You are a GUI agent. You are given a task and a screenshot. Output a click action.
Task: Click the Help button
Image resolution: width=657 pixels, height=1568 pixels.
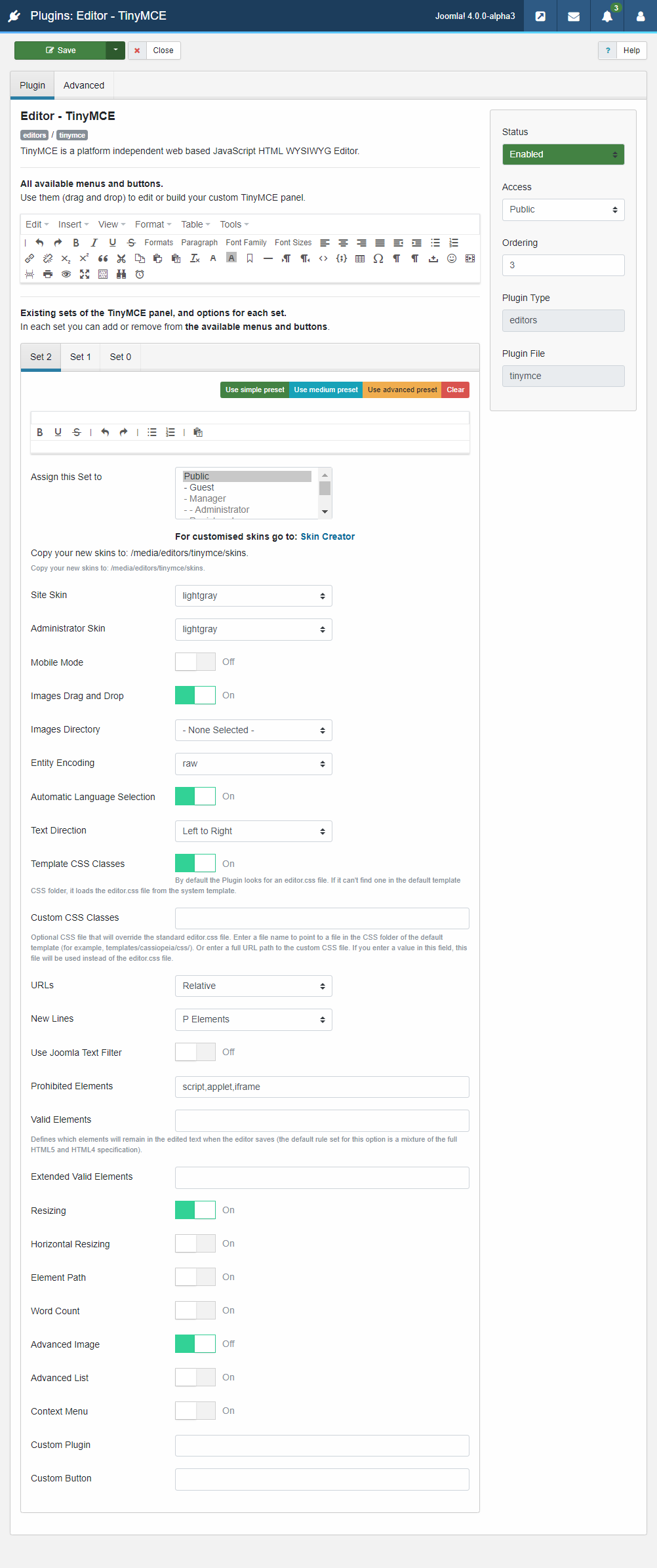click(623, 50)
